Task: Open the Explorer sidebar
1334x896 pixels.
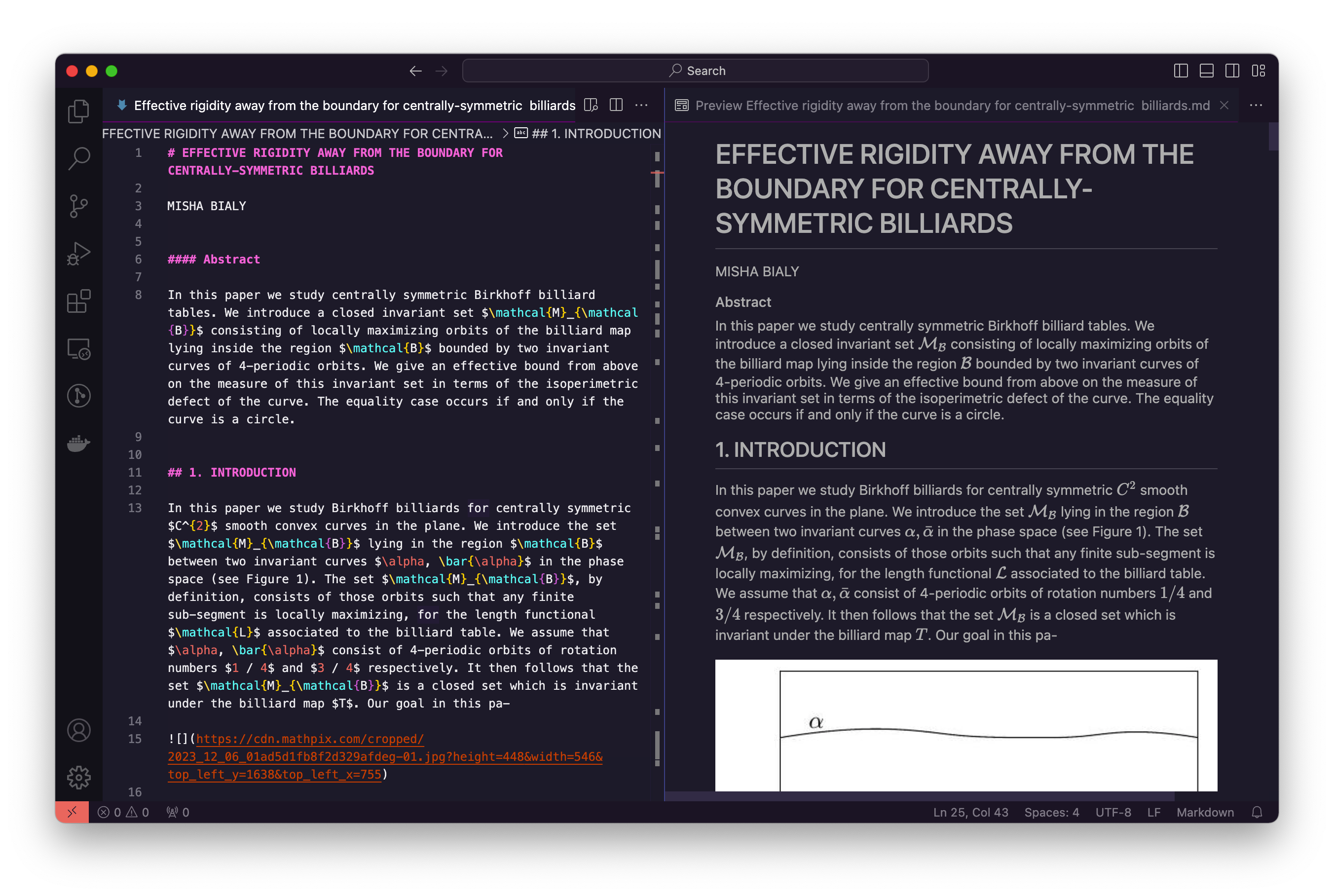Action: (79, 111)
